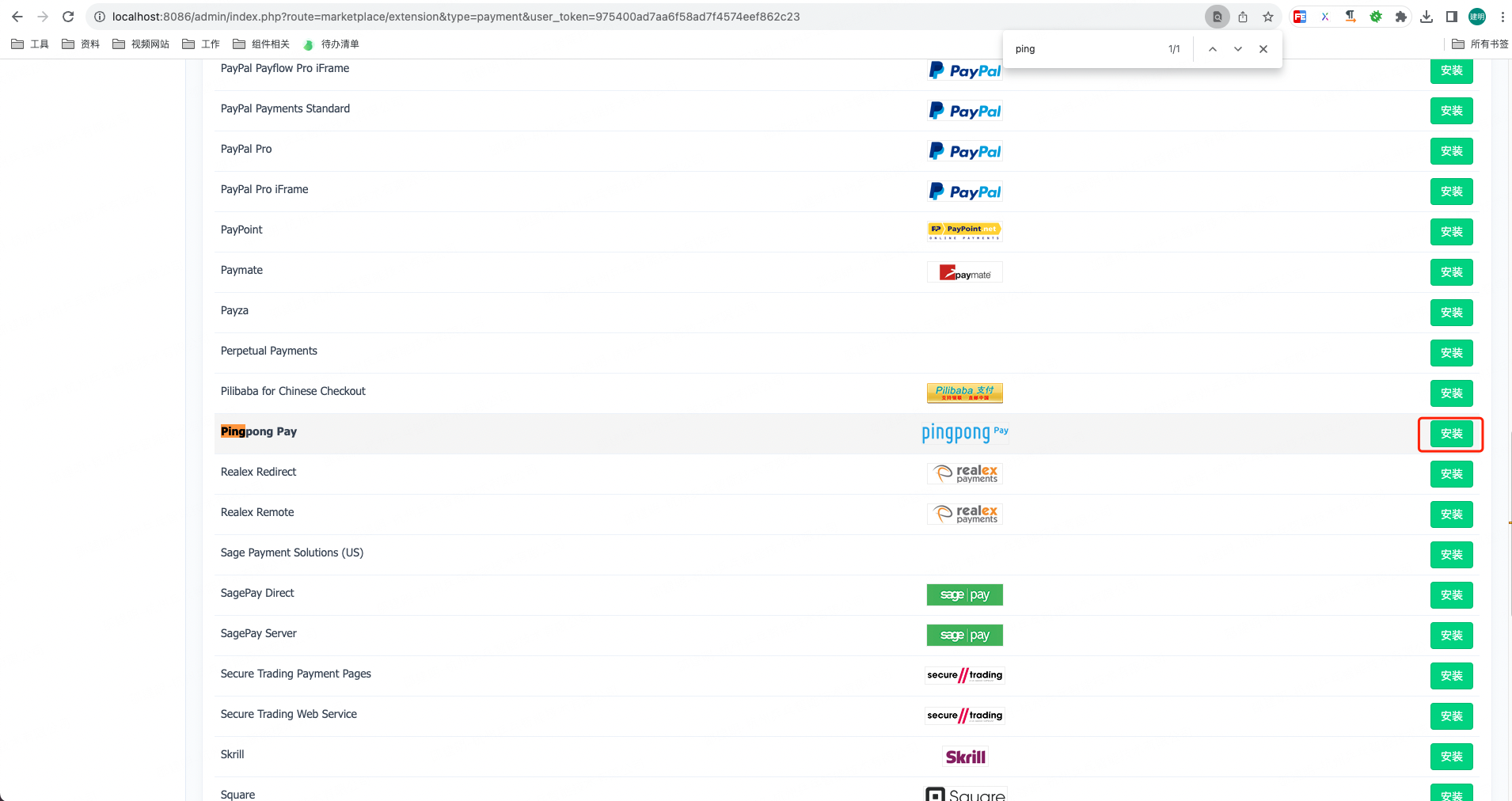This screenshot has width=1512, height=801.
Task: Click the green gear extension icon
Action: coord(1376,17)
